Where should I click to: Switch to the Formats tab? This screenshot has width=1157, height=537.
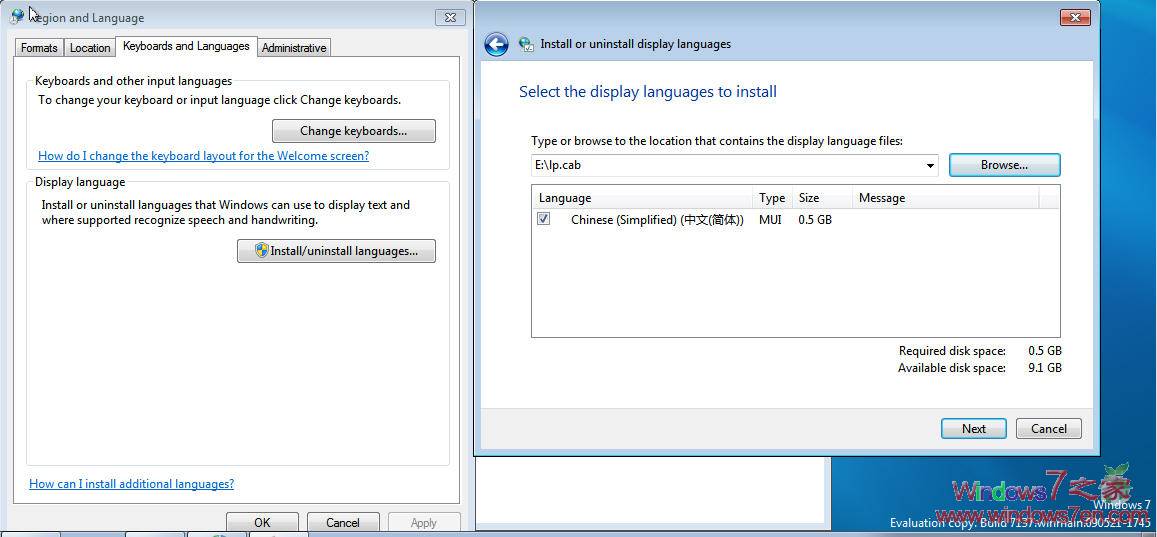coord(39,48)
